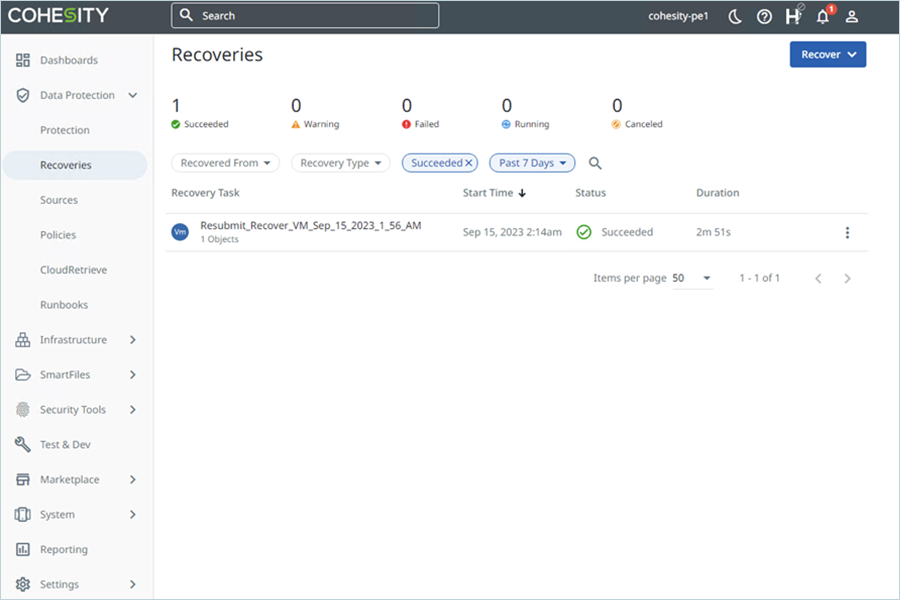Go to Dashboards

[69, 60]
